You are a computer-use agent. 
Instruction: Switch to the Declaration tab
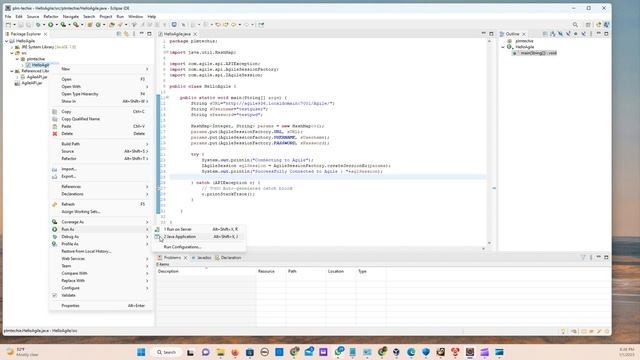pos(228,258)
